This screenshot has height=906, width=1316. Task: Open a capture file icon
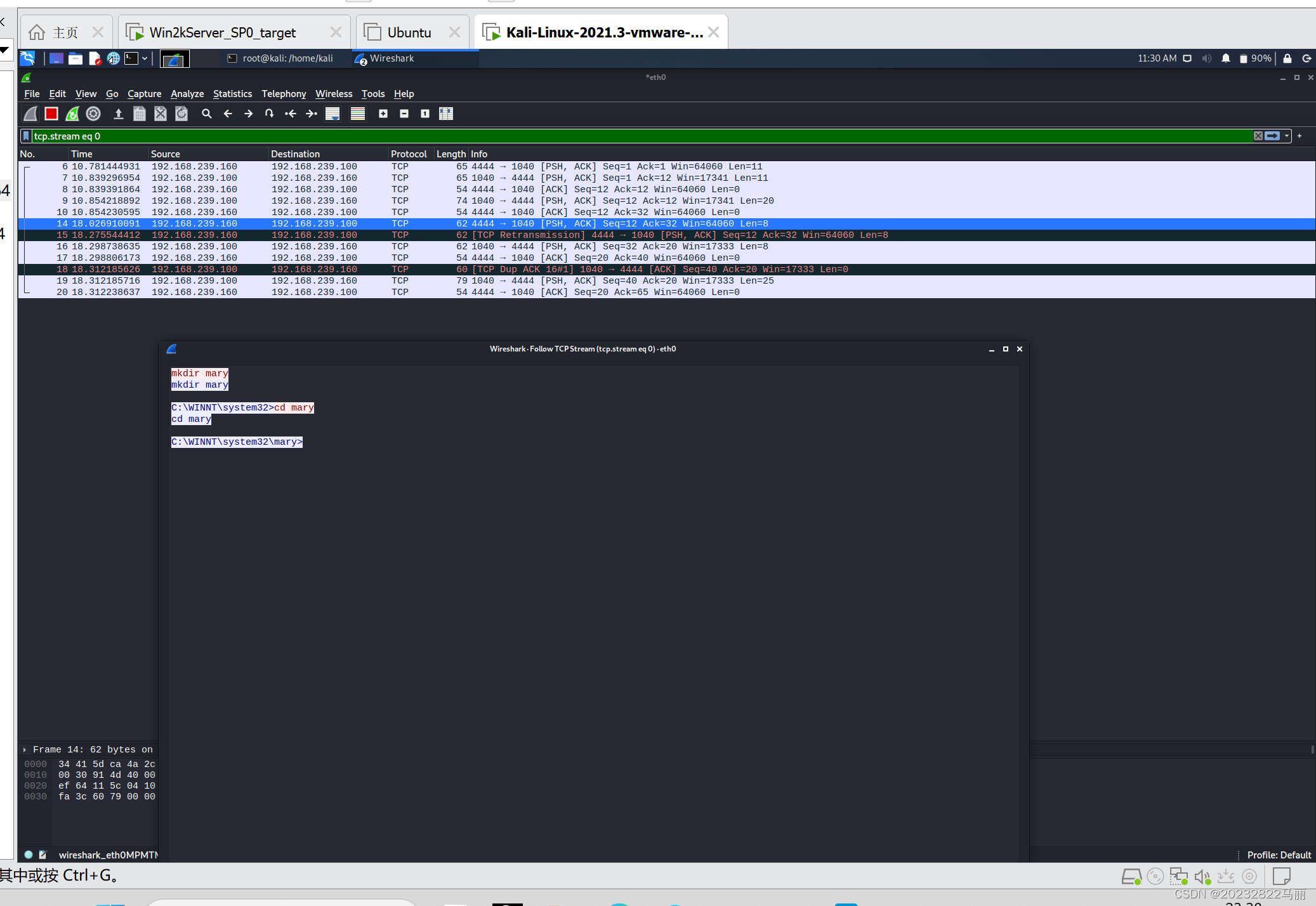118,114
